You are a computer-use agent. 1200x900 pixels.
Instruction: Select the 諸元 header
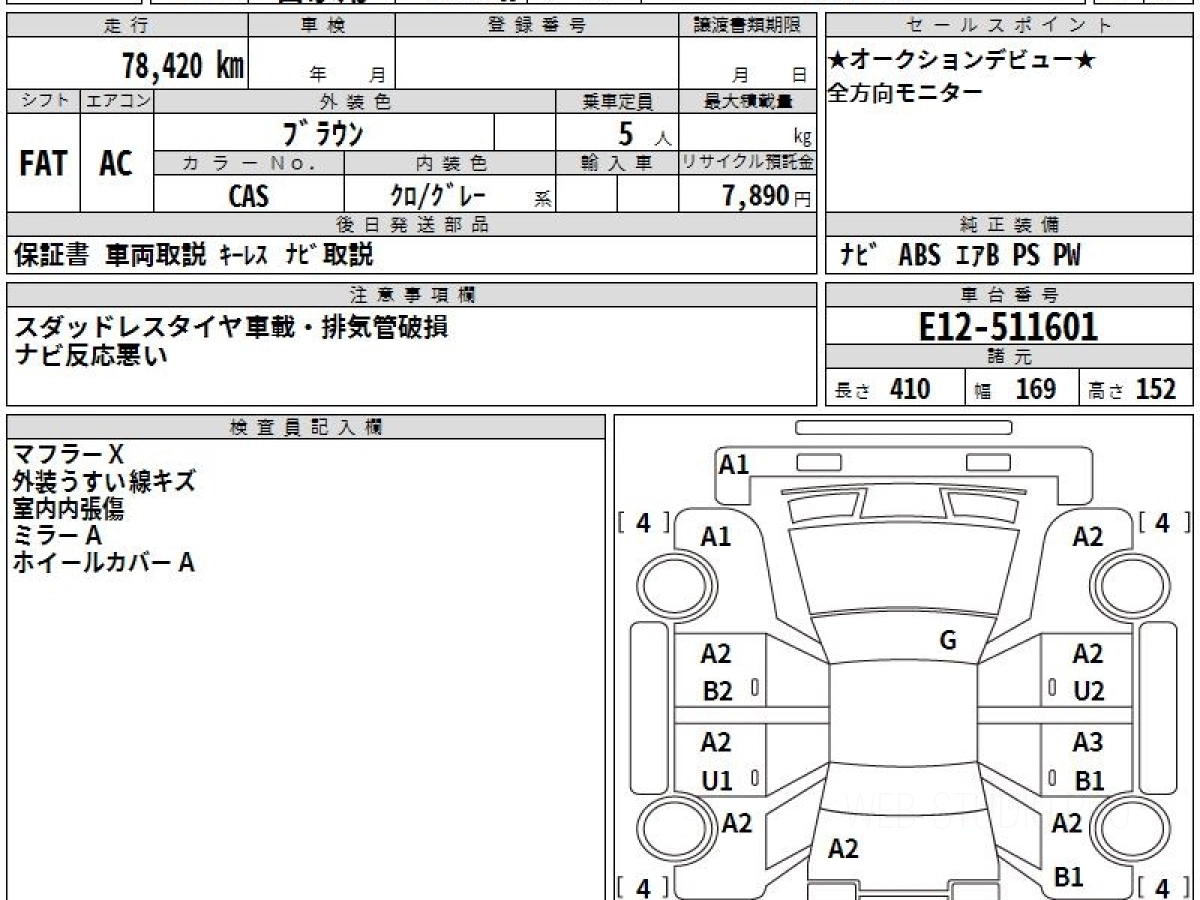(1009, 357)
